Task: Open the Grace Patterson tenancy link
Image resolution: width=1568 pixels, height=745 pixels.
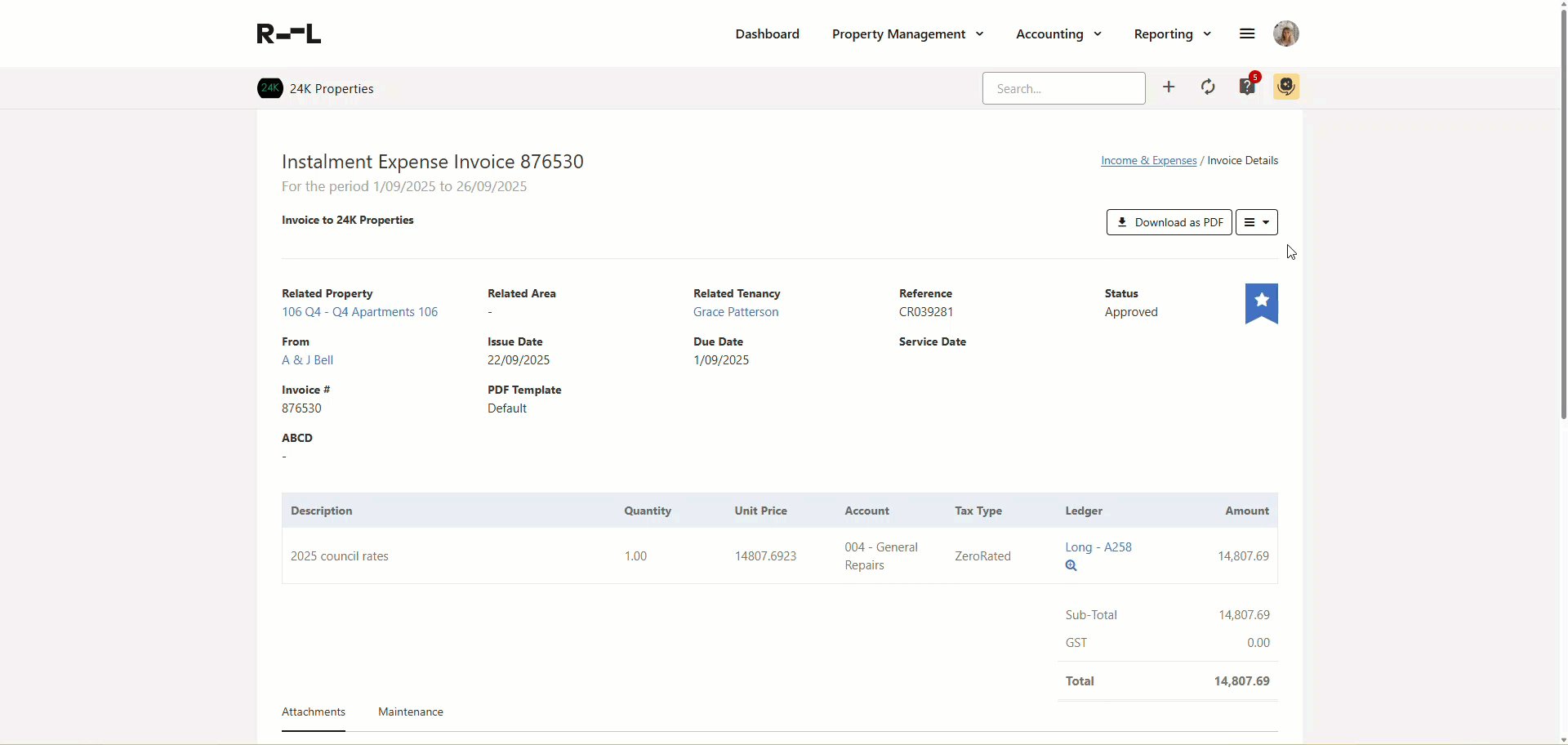Action: [736, 312]
